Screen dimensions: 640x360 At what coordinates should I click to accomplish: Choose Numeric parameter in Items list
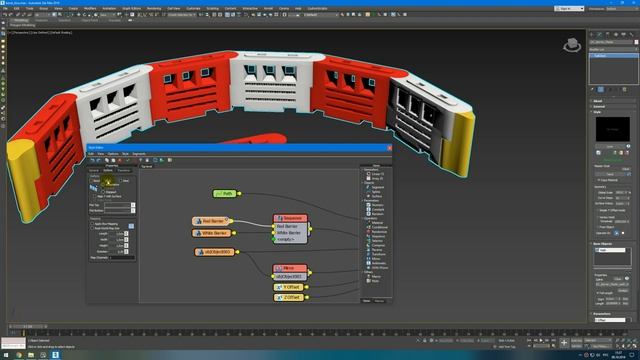point(375,205)
